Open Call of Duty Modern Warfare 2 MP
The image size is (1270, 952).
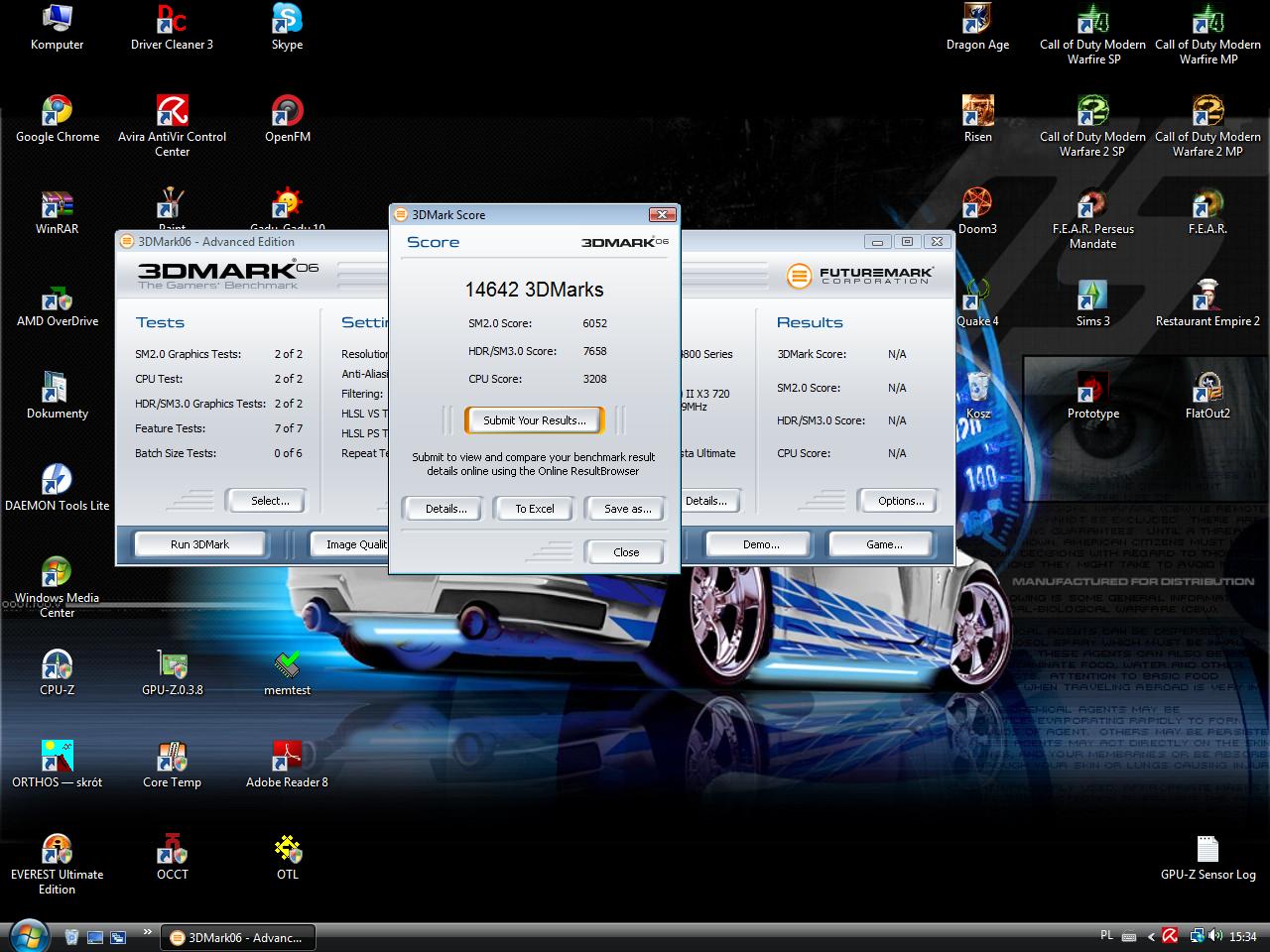(1207, 126)
